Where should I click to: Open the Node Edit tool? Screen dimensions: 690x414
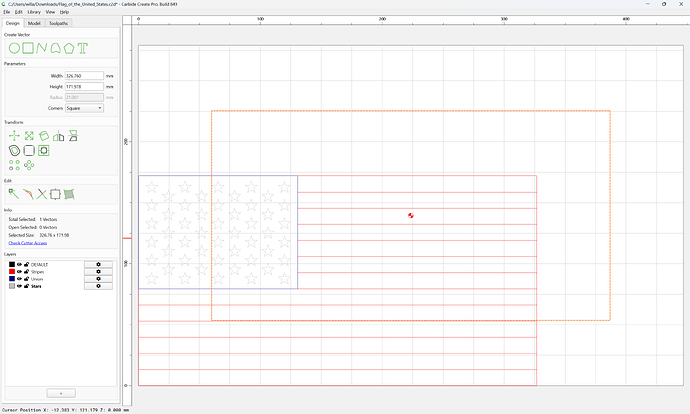tap(14, 194)
